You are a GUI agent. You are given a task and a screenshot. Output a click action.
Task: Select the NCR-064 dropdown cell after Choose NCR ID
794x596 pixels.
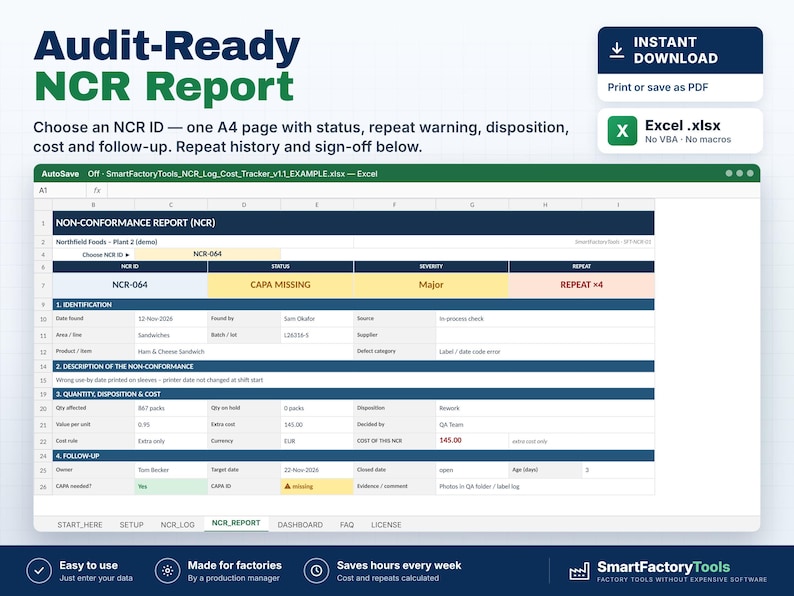pos(208,254)
